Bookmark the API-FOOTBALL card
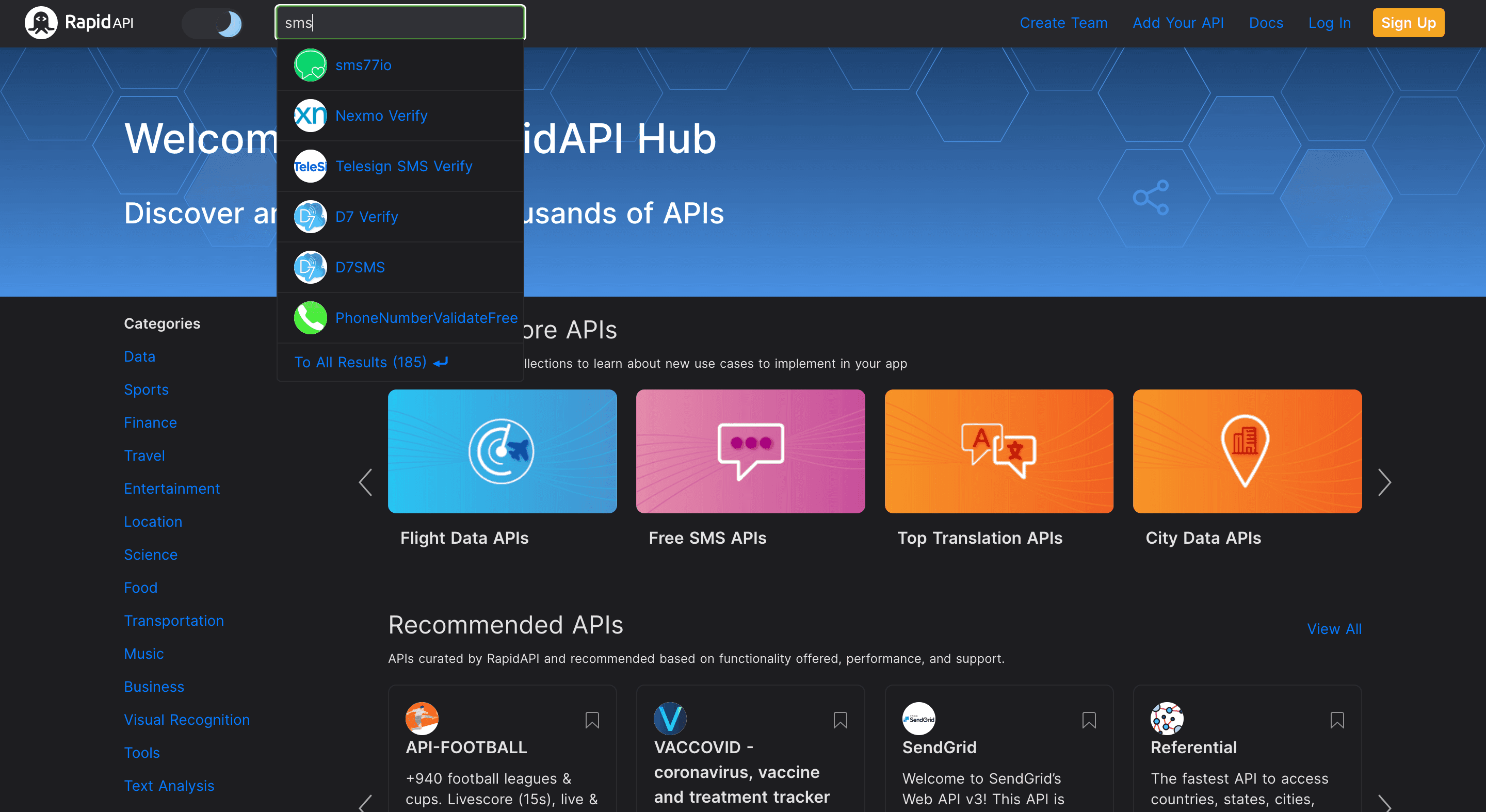Image resolution: width=1486 pixels, height=812 pixels. tap(592, 720)
